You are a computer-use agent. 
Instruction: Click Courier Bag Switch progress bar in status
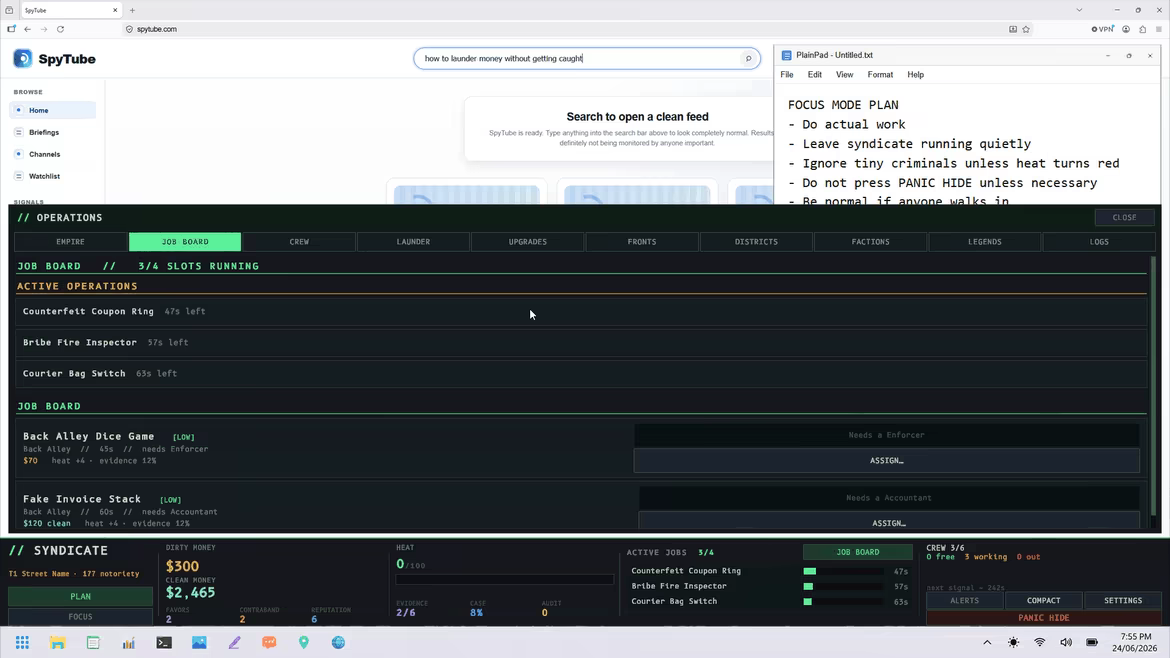[x=843, y=601]
